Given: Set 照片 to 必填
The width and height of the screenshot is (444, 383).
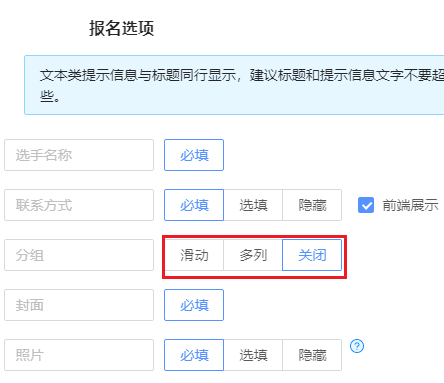Looking at the screenshot, I should 194,355.
